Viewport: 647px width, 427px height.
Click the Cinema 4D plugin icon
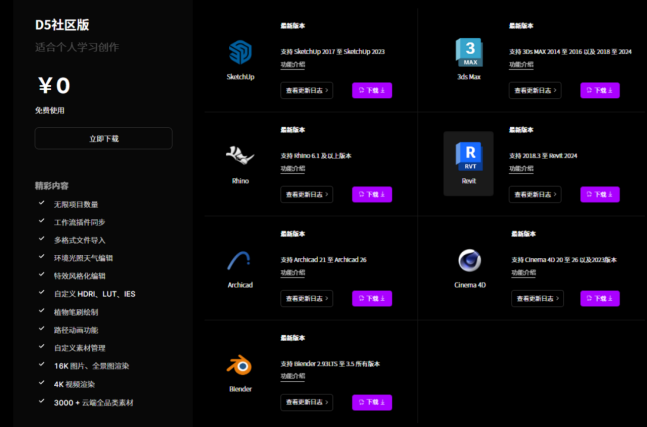click(x=468, y=261)
